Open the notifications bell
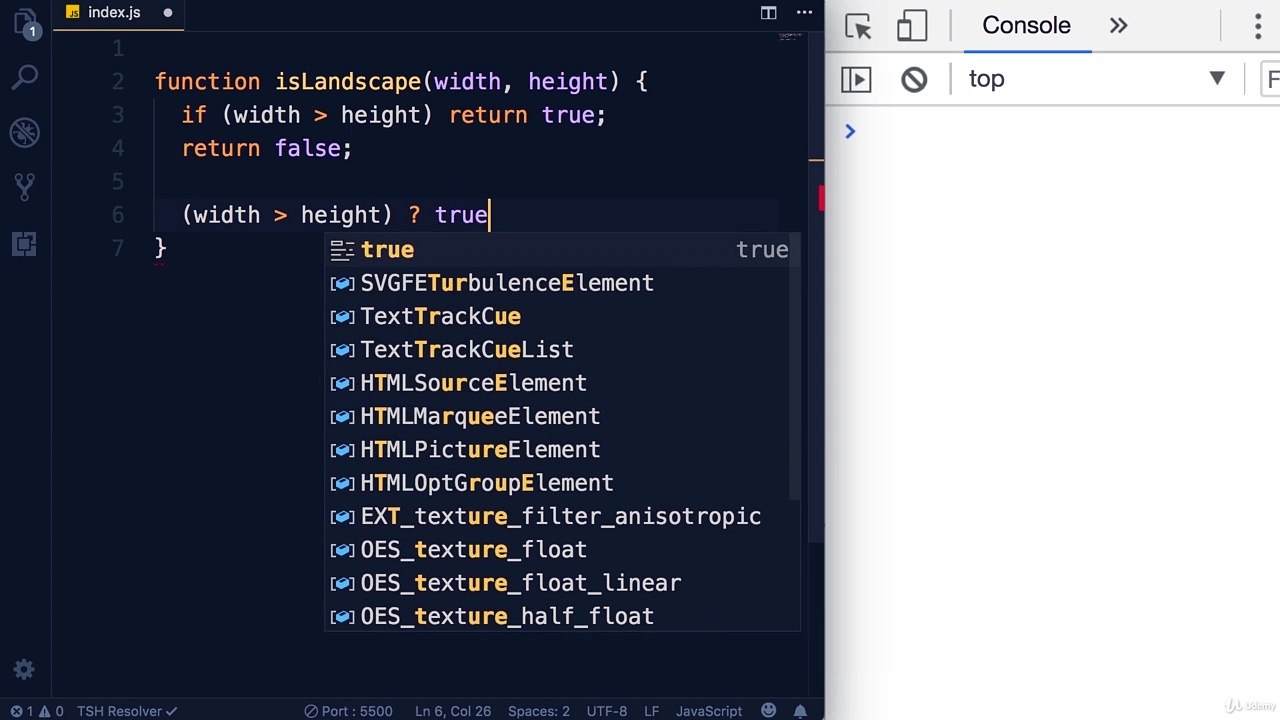The image size is (1280, 720). pyautogui.click(x=801, y=711)
